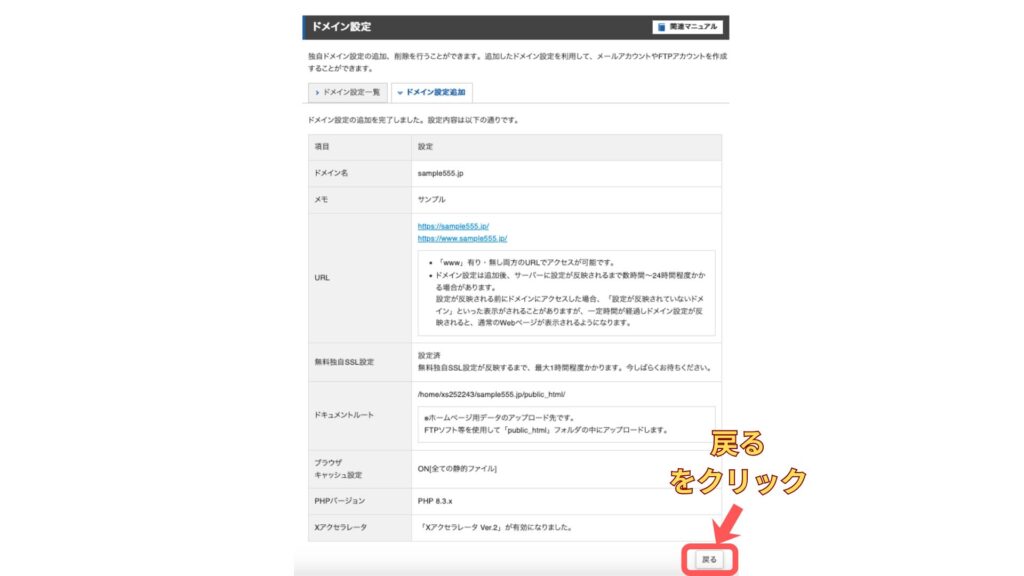Click the 設定済 SSL status text
Screen dimensions: 1024x576
point(430,355)
